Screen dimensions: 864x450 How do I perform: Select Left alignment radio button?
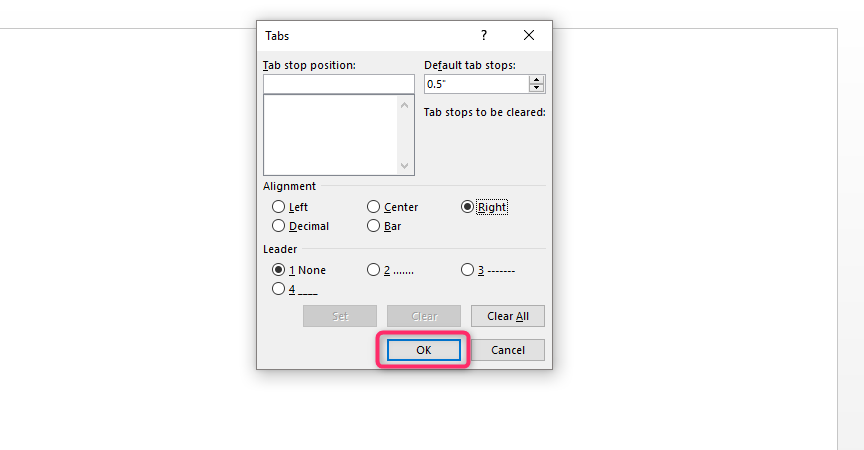(x=278, y=207)
